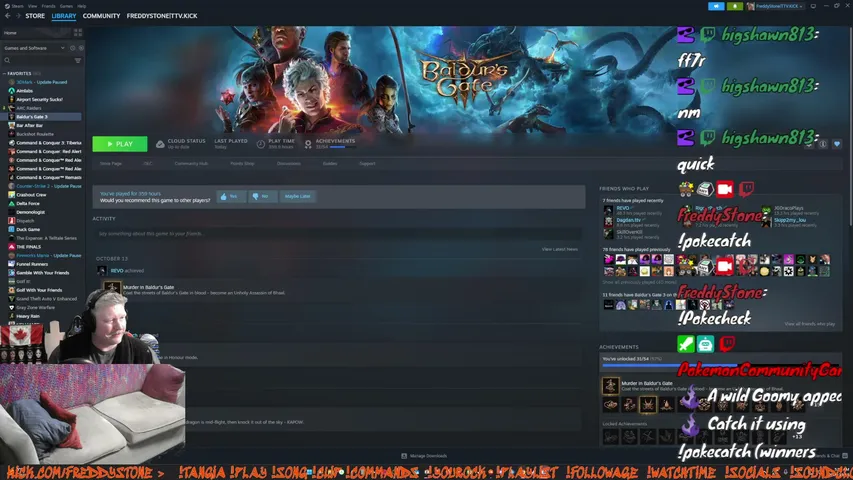This screenshot has height=480, width=853.
Task: Select THE FINALS in the library list
Action: click(x=28, y=247)
